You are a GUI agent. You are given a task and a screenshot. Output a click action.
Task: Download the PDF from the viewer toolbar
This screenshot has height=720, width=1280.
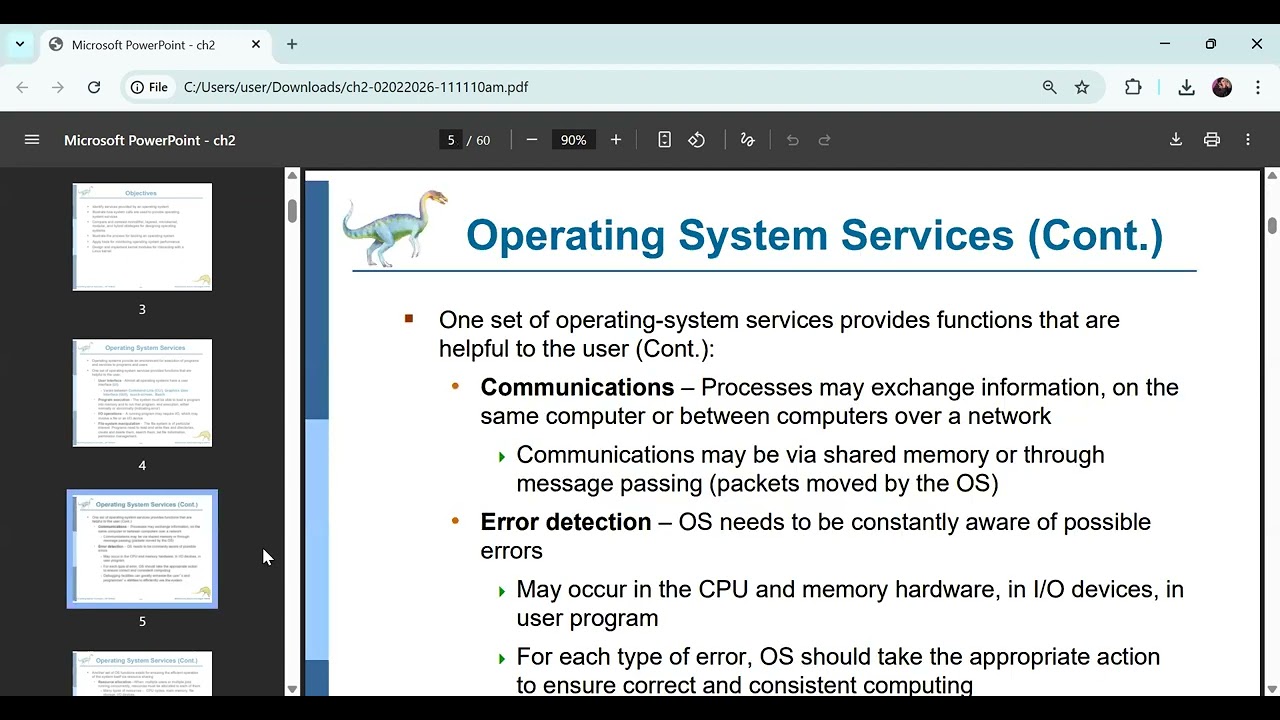[1176, 140]
